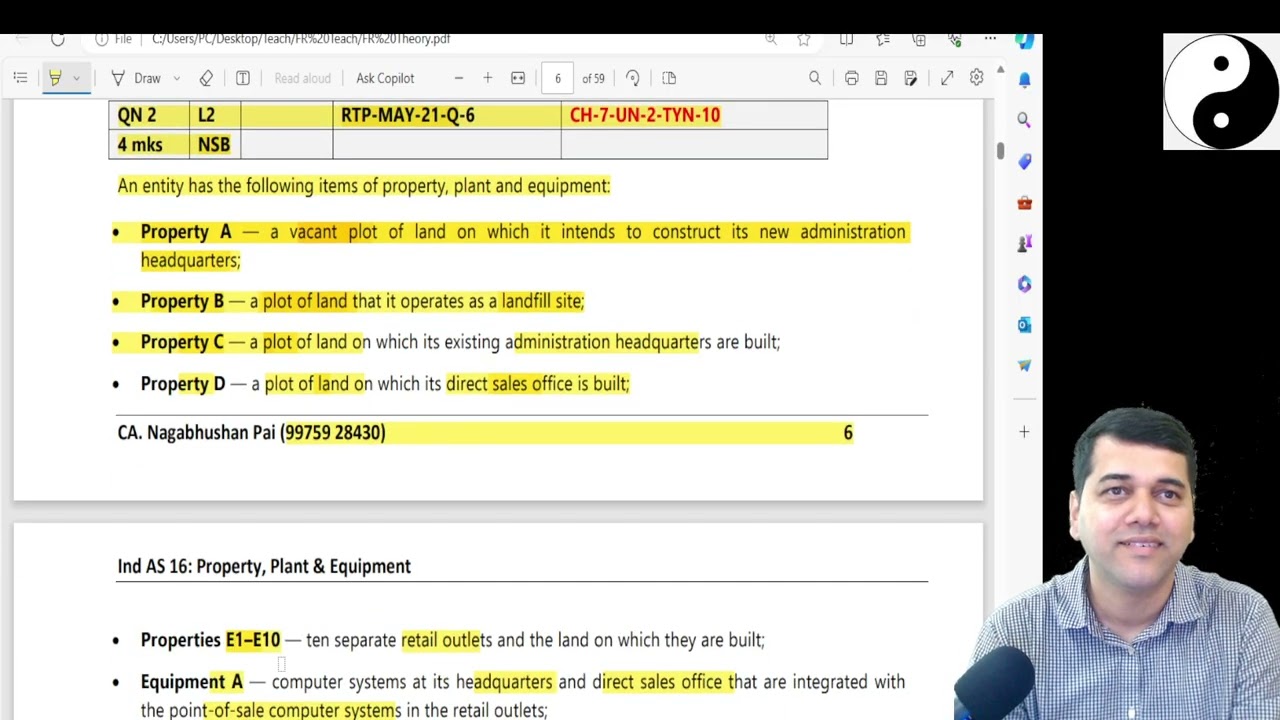Image resolution: width=1280 pixels, height=720 pixels.
Task: Click the 'Property A' bullet heading
Action: 186,232
